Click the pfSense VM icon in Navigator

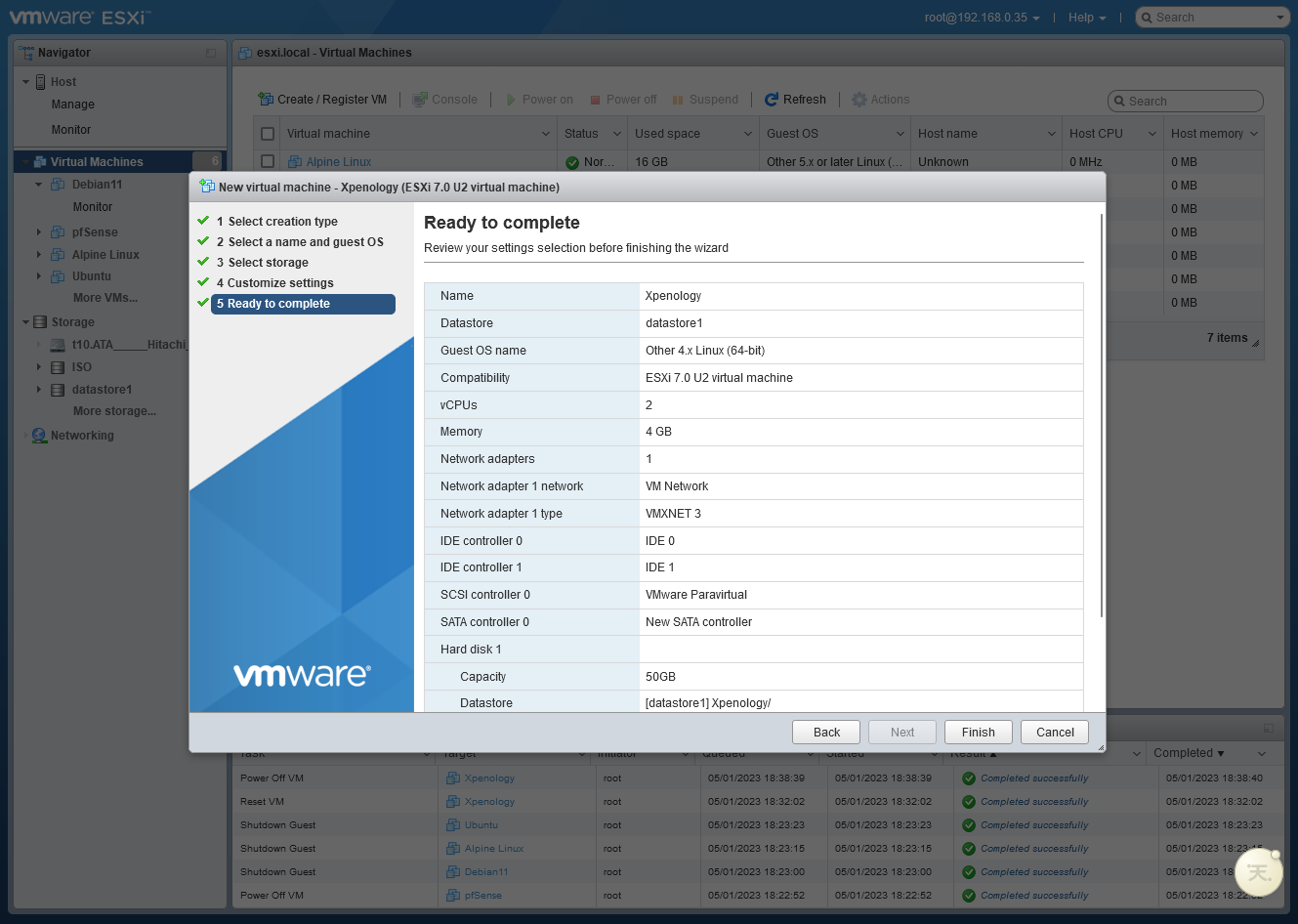pos(58,232)
